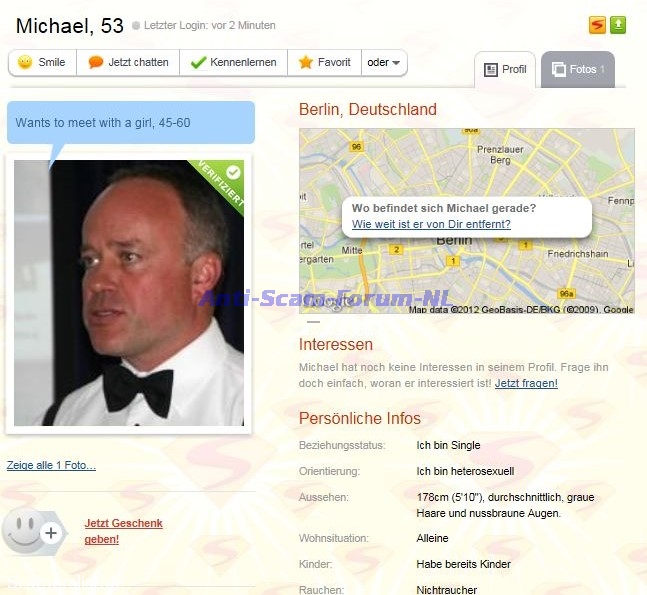
Task: Click Jetzt Geschenk geben link
Action: click(123, 531)
